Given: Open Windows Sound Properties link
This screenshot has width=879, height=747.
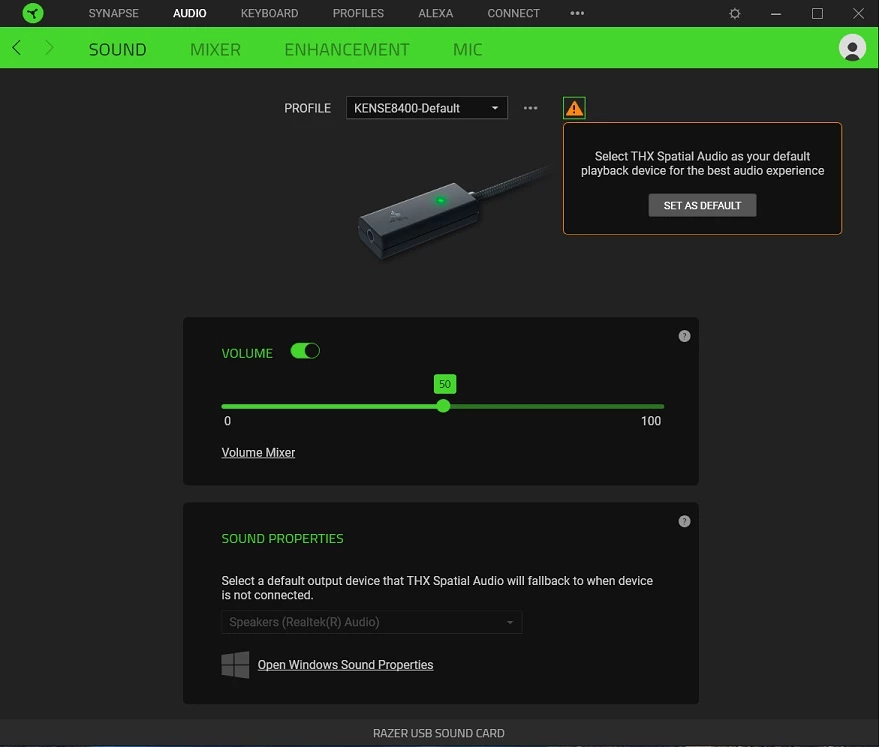Looking at the screenshot, I should [345, 665].
